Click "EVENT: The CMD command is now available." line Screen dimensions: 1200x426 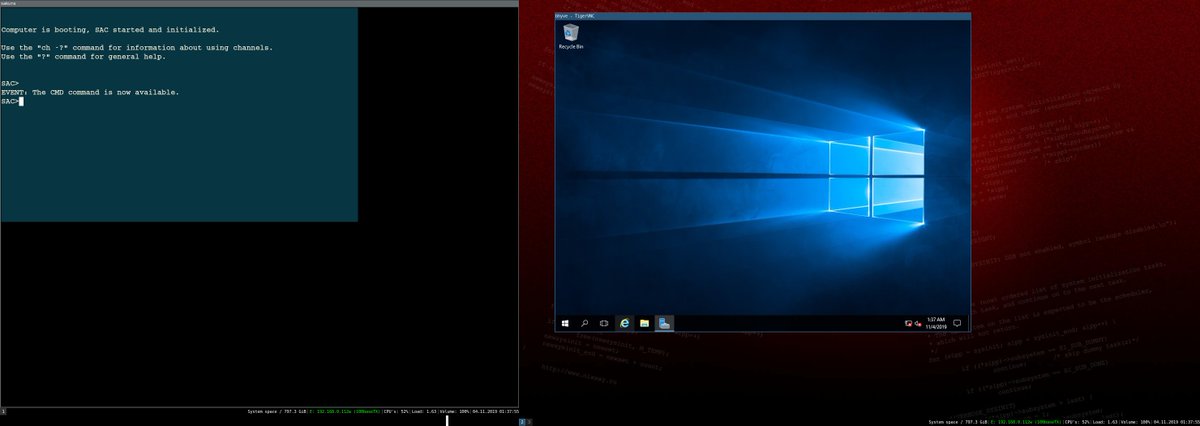90,92
